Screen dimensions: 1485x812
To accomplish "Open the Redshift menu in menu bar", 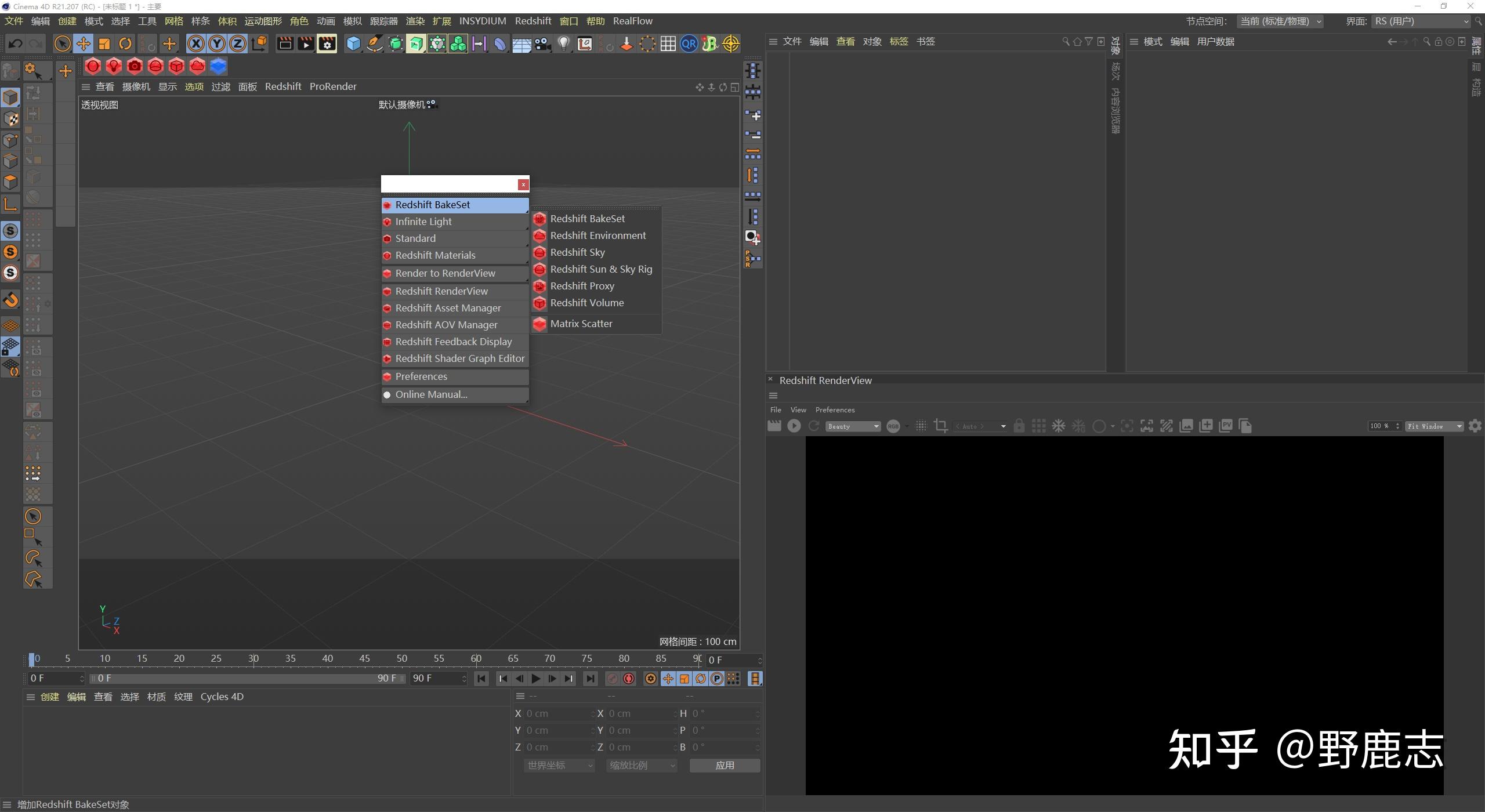I will (533, 21).
